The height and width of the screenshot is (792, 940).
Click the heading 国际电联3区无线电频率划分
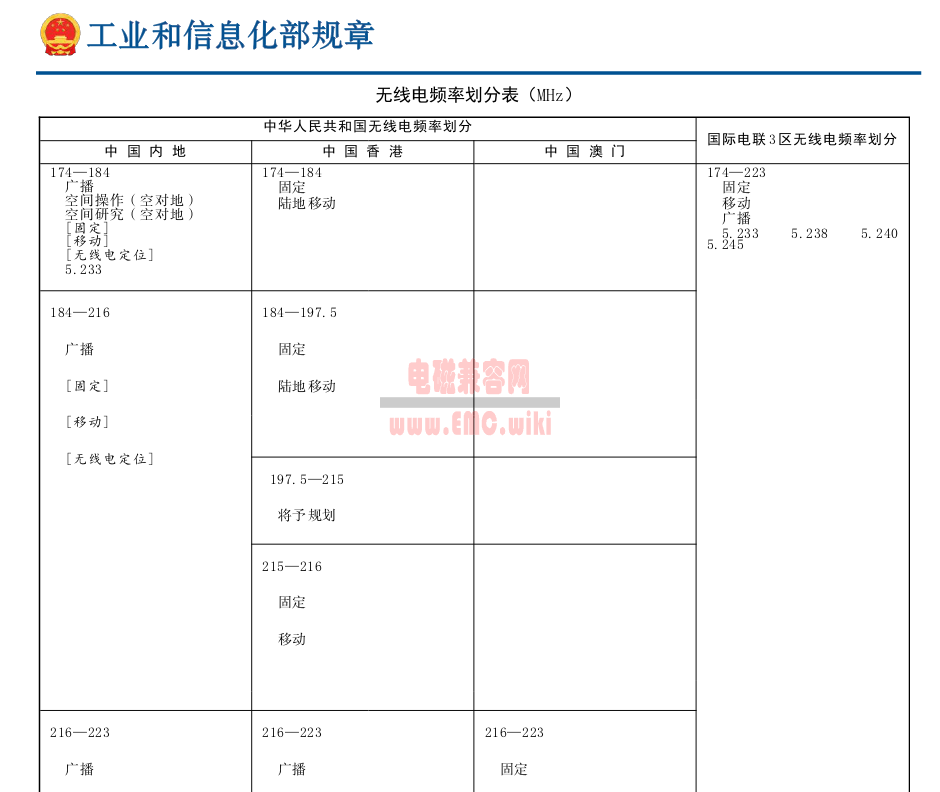[x=802, y=140]
